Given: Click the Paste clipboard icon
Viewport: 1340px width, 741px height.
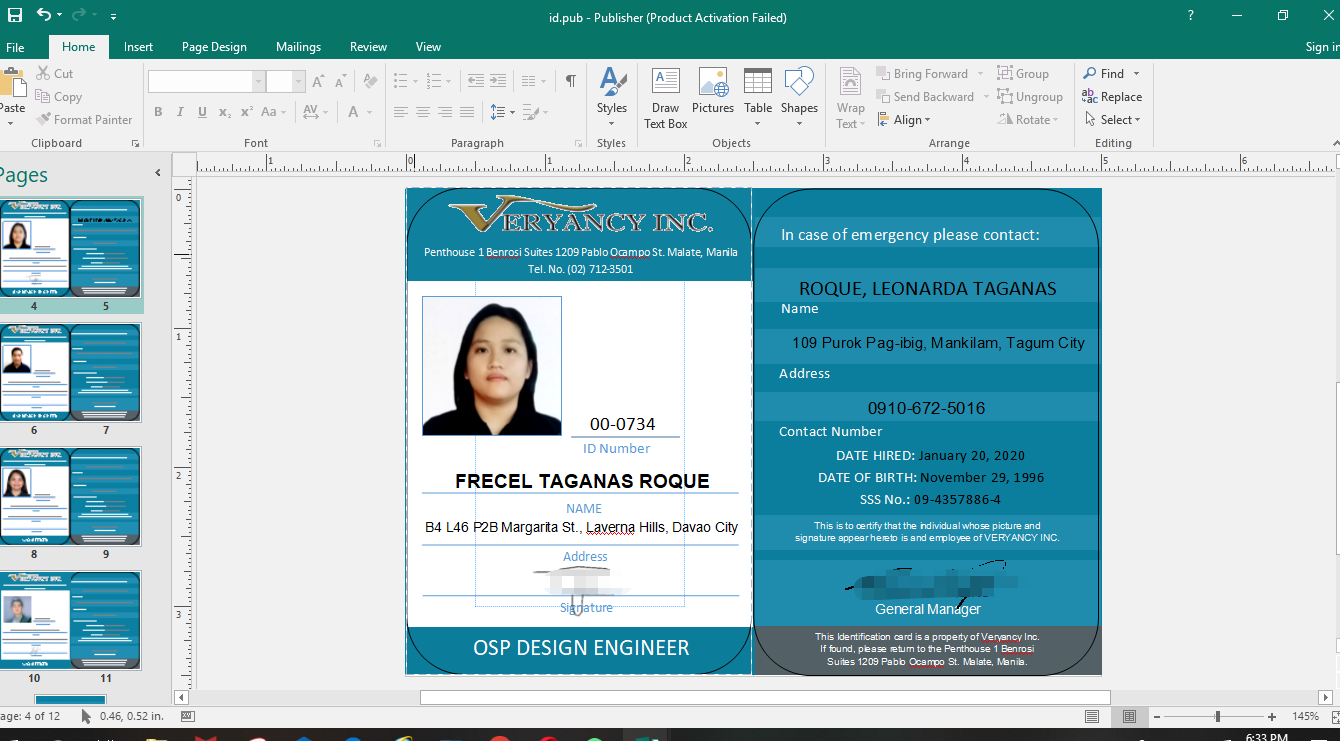Looking at the screenshot, I should 12,82.
